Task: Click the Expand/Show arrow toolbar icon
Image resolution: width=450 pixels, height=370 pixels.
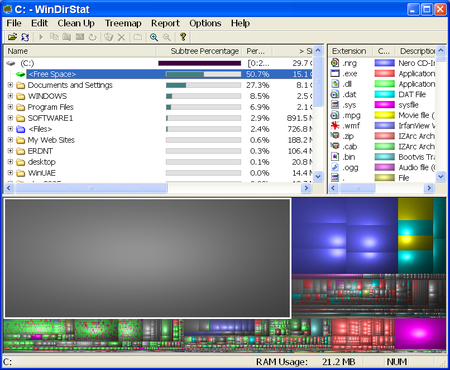Action: point(41,37)
